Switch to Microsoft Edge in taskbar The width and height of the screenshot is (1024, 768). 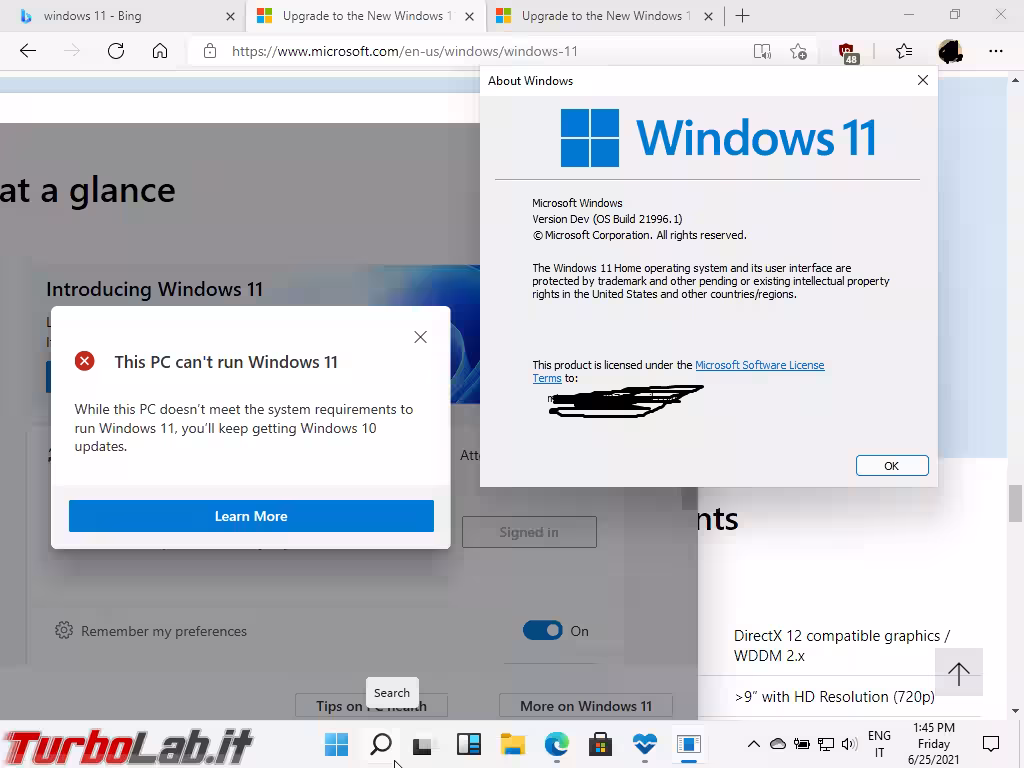pos(556,744)
